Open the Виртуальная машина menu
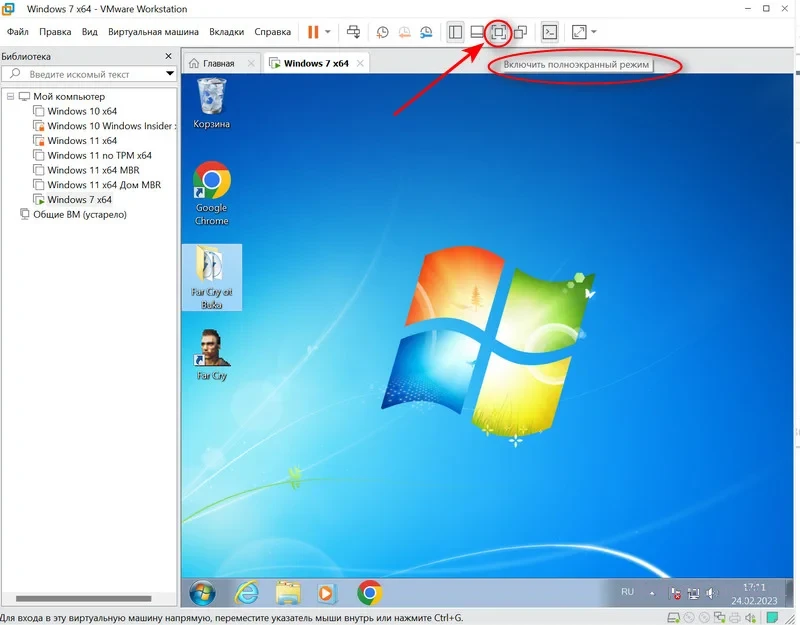 tap(153, 32)
